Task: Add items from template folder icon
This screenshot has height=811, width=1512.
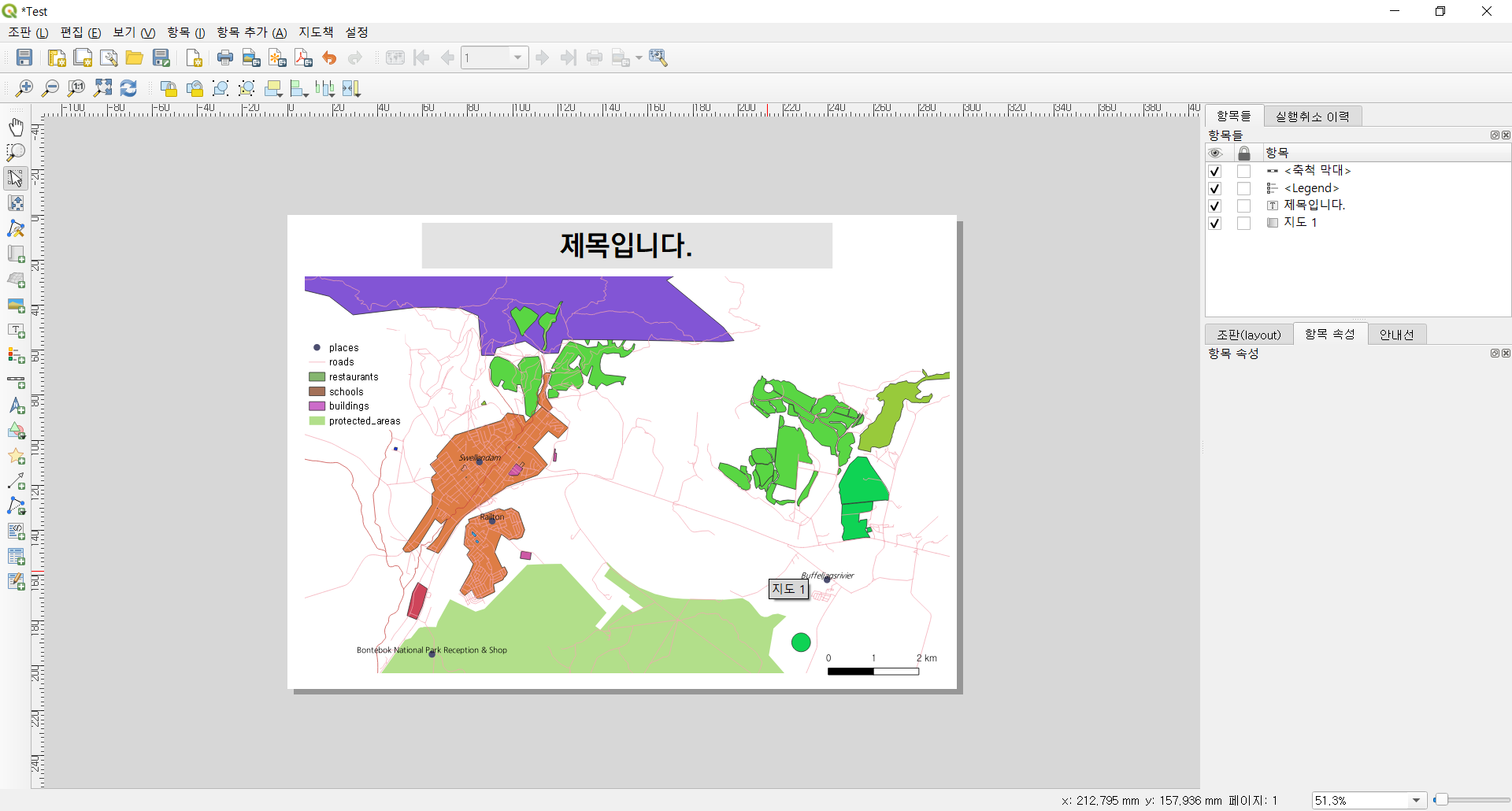Action: coord(135,57)
